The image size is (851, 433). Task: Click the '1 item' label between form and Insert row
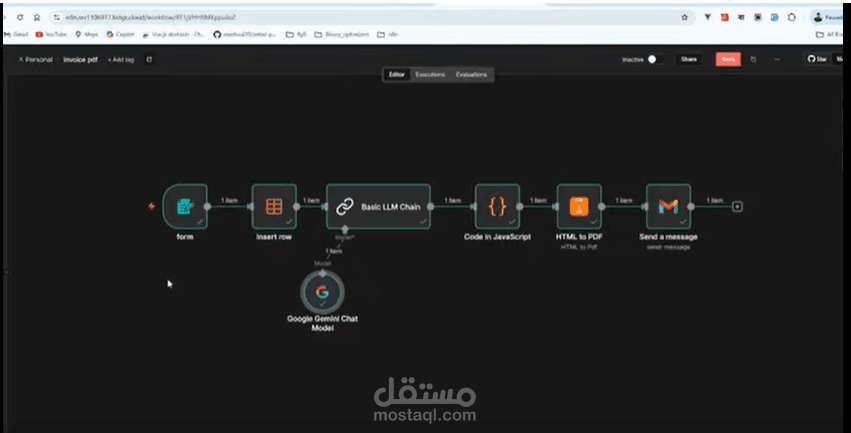pos(229,200)
